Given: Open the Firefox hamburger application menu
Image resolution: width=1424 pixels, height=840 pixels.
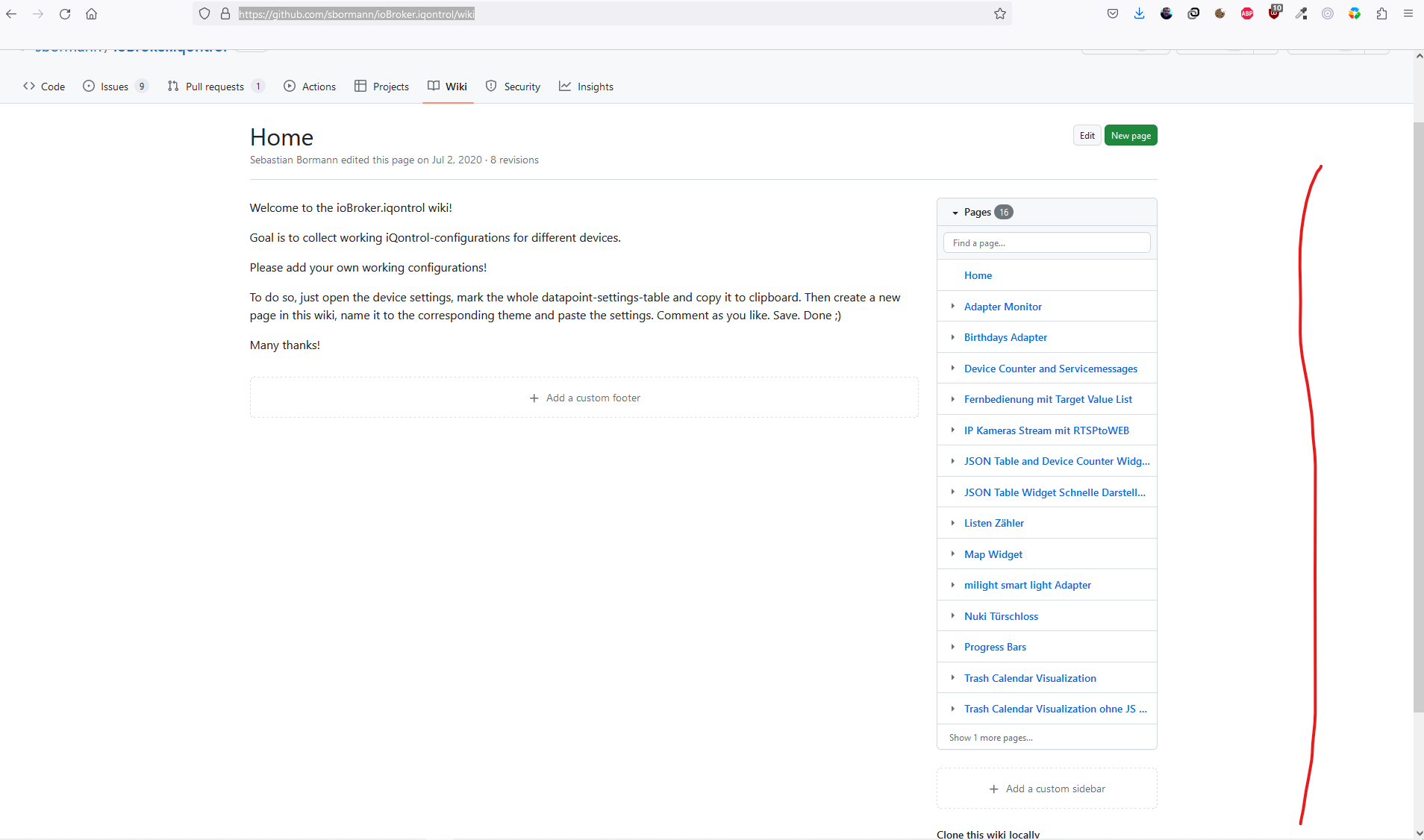Looking at the screenshot, I should (x=1408, y=13).
